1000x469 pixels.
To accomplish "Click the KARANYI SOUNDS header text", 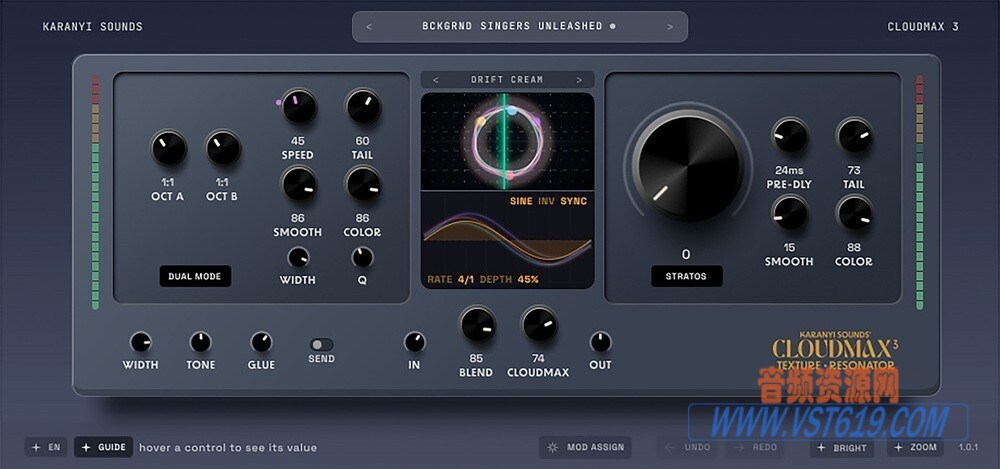I will (x=92, y=27).
